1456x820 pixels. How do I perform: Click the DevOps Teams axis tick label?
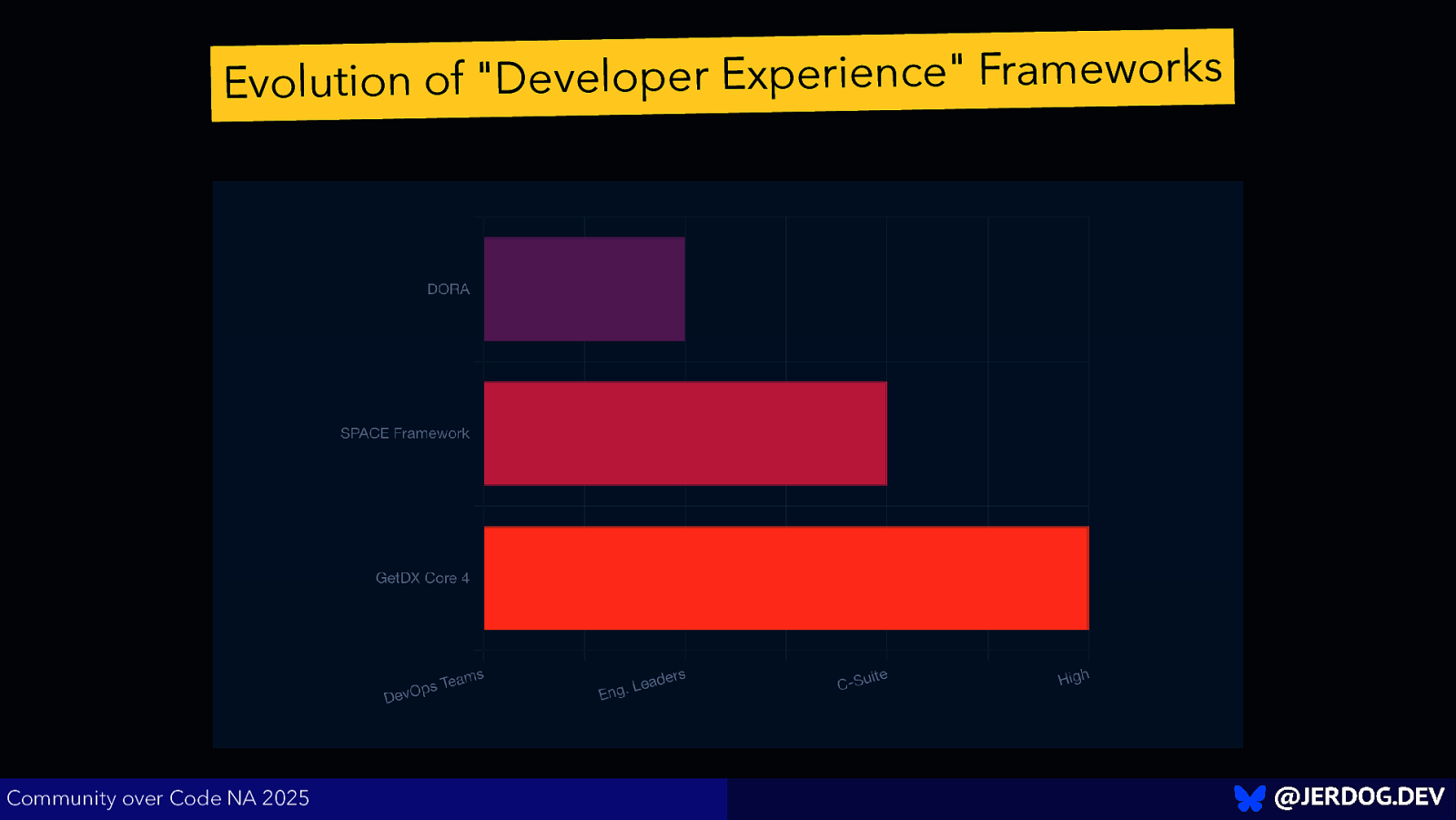tap(433, 686)
